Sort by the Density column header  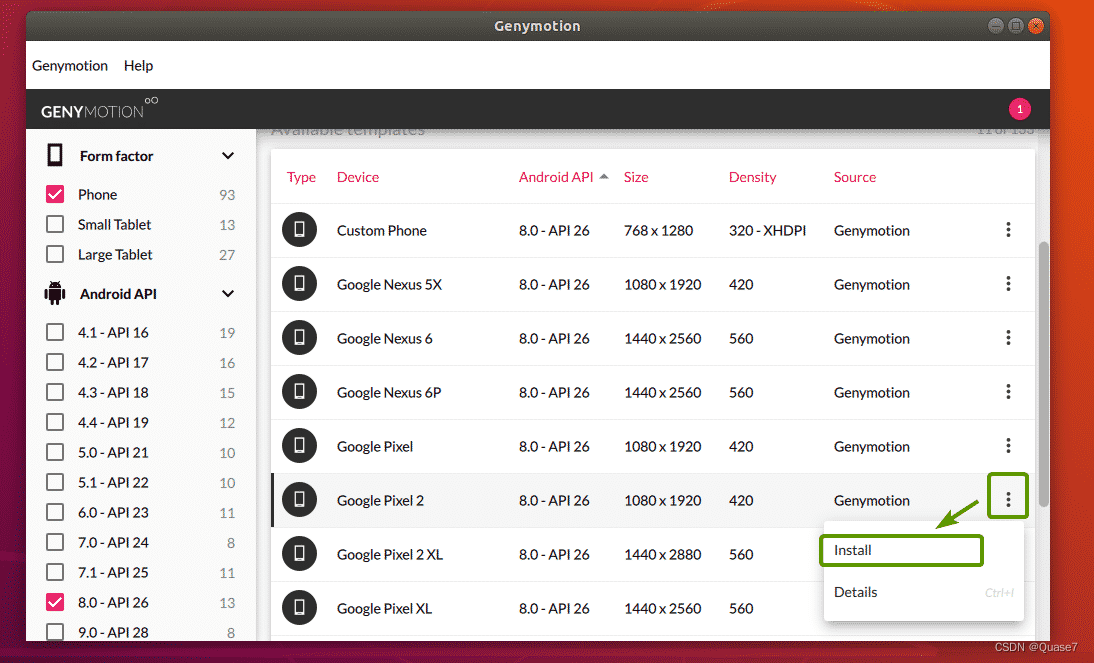(753, 177)
